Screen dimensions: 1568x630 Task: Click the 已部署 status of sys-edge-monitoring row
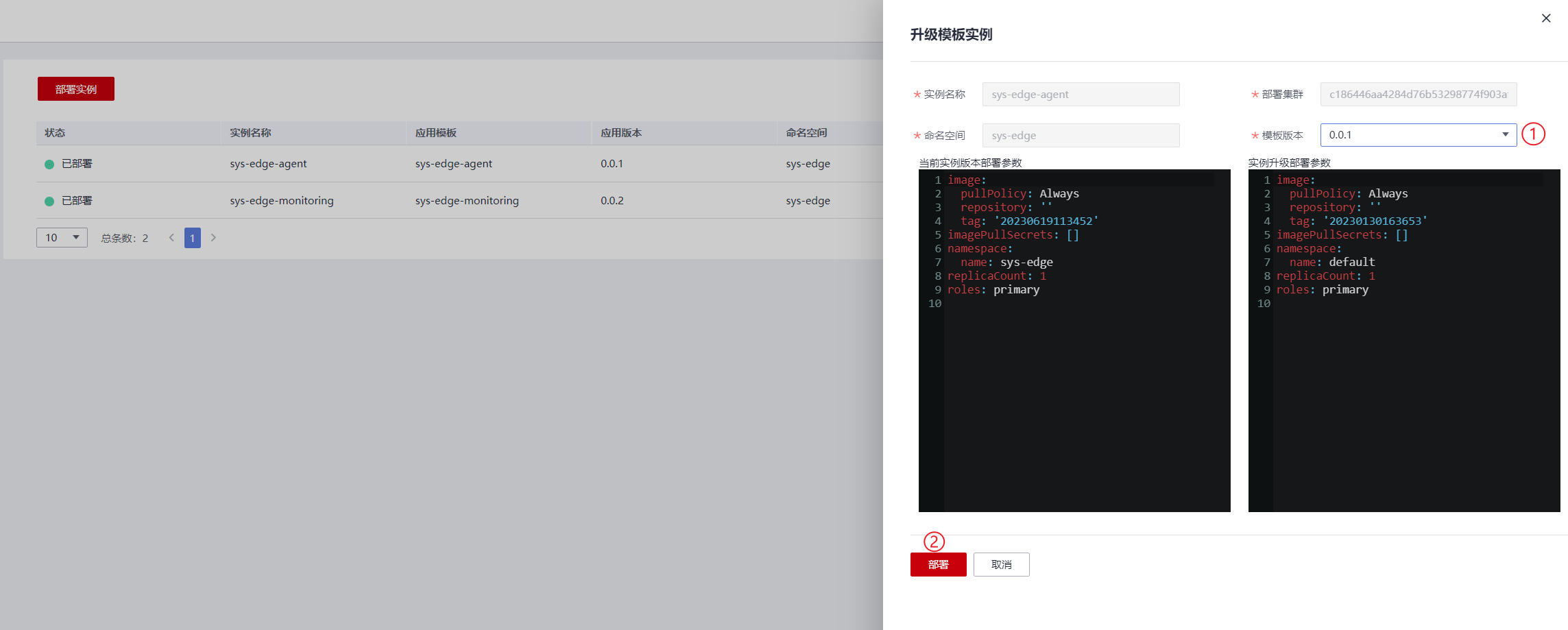point(77,201)
